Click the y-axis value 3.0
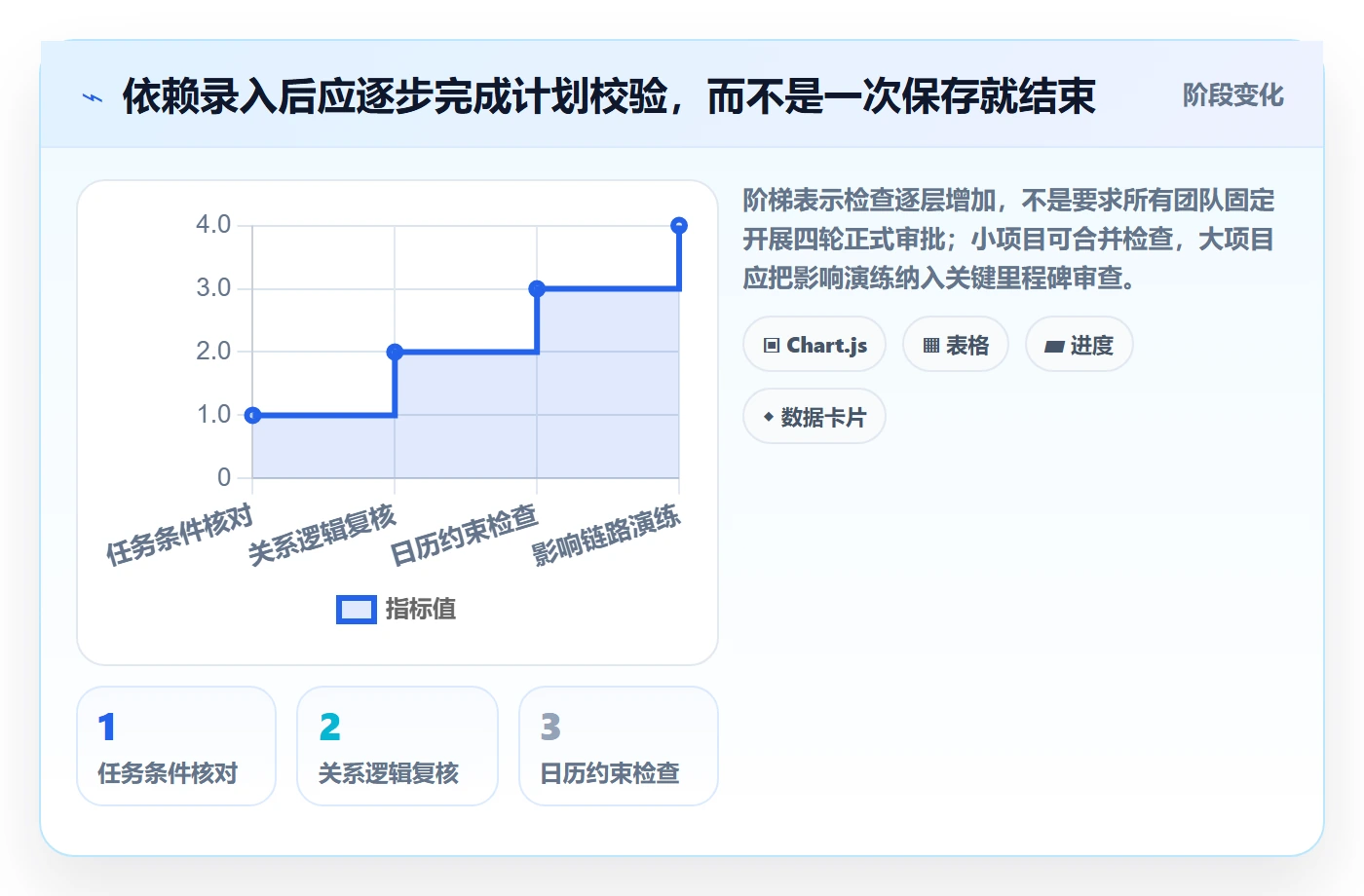Screen dimensions: 1364x896 (213, 288)
